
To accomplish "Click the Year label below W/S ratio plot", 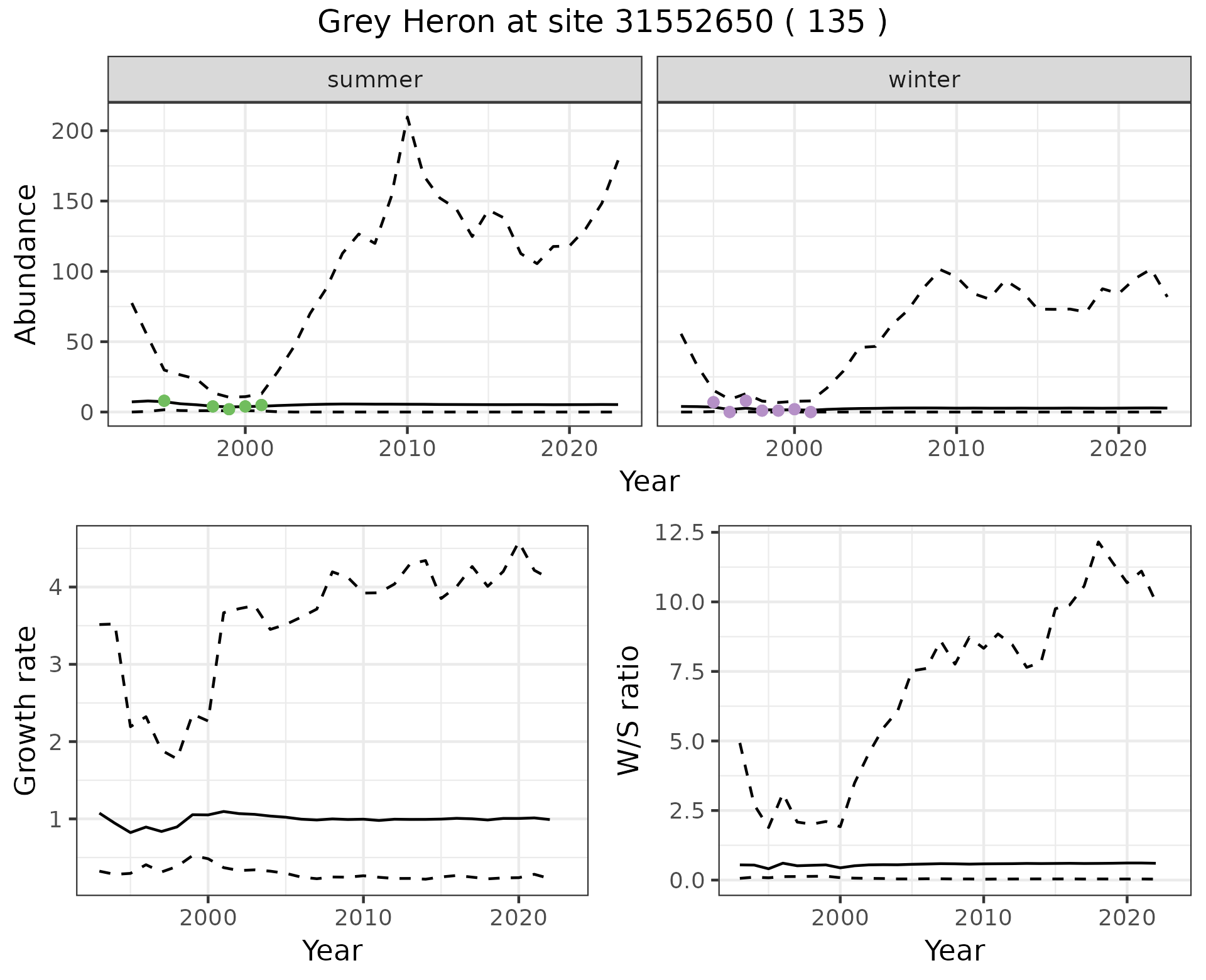I will 953,950.
